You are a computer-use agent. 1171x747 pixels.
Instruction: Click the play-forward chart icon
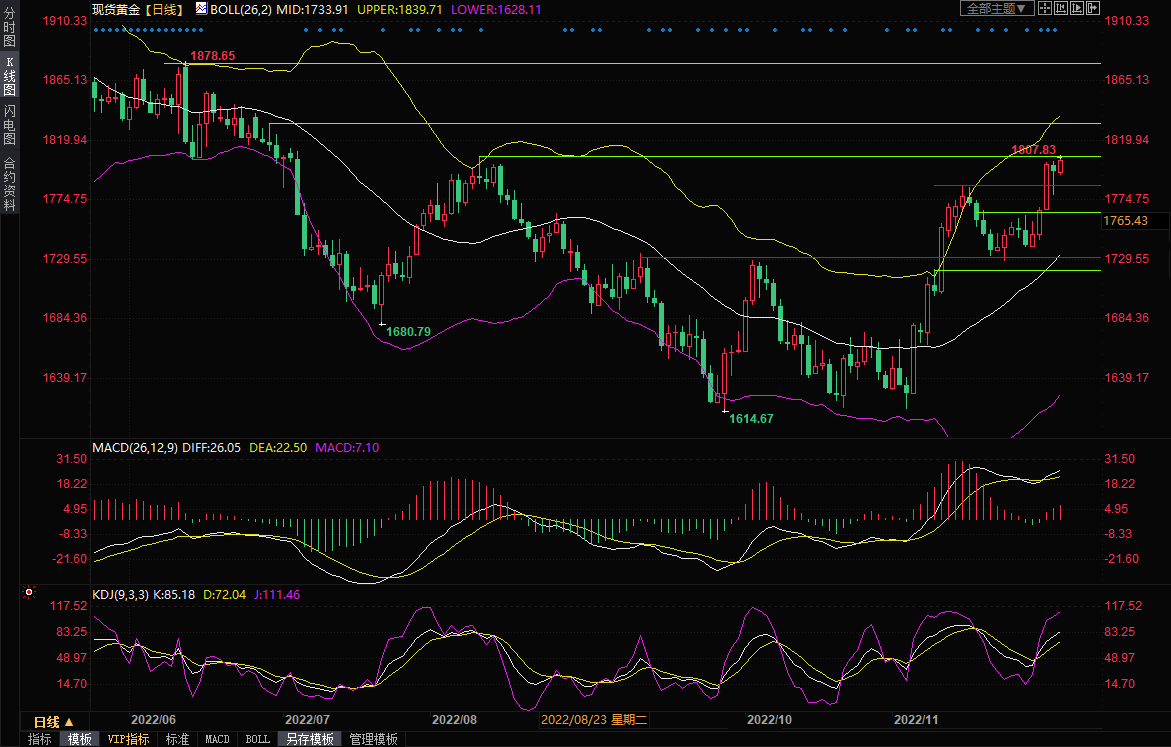point(1078,8)
